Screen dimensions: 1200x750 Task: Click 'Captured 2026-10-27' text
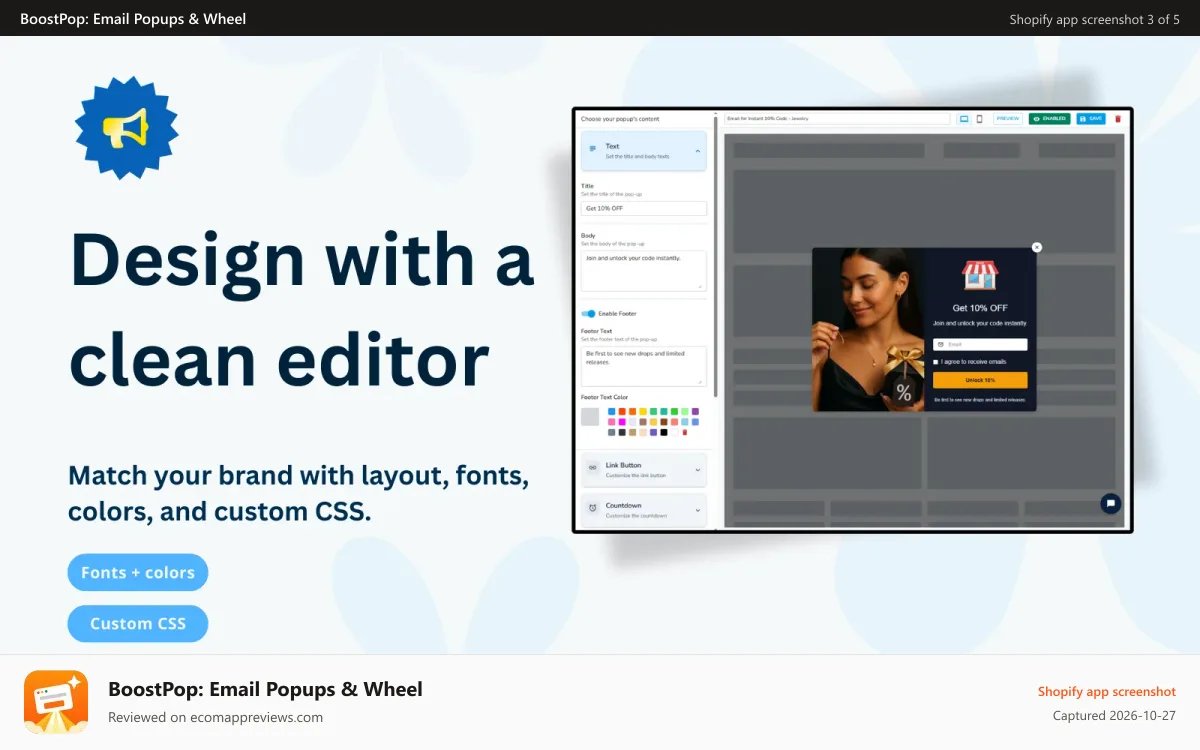1114,716
